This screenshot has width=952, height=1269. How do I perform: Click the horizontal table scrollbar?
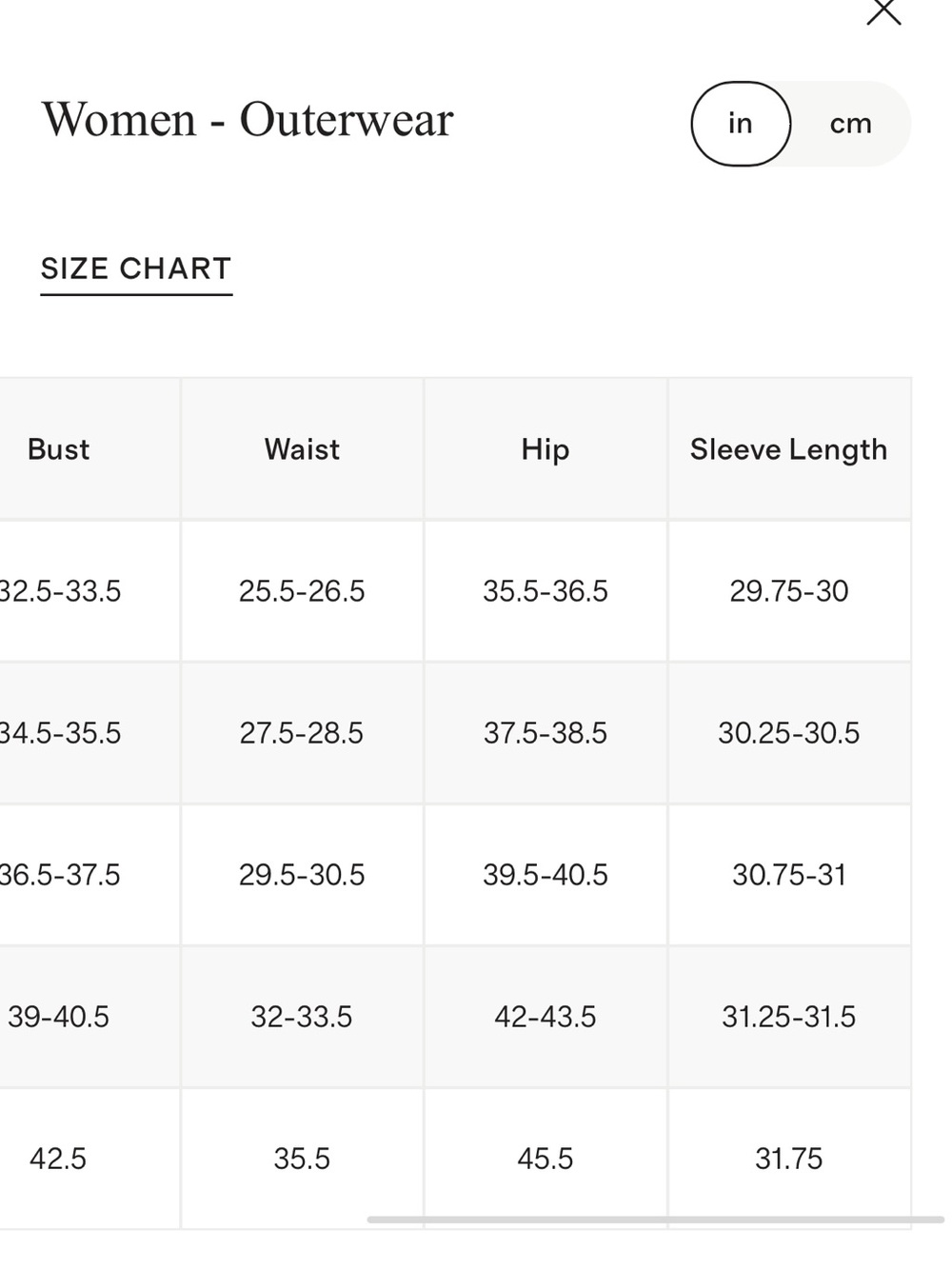655,1219
